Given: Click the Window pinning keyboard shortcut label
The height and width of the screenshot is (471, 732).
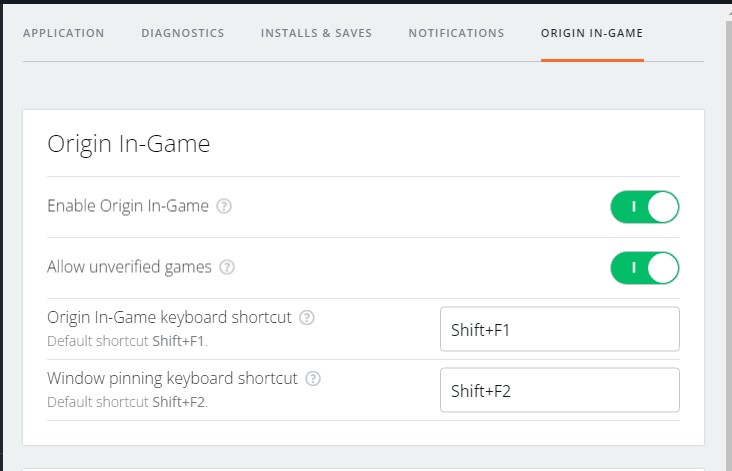Looking at the screenshot, I should [172, 379].
